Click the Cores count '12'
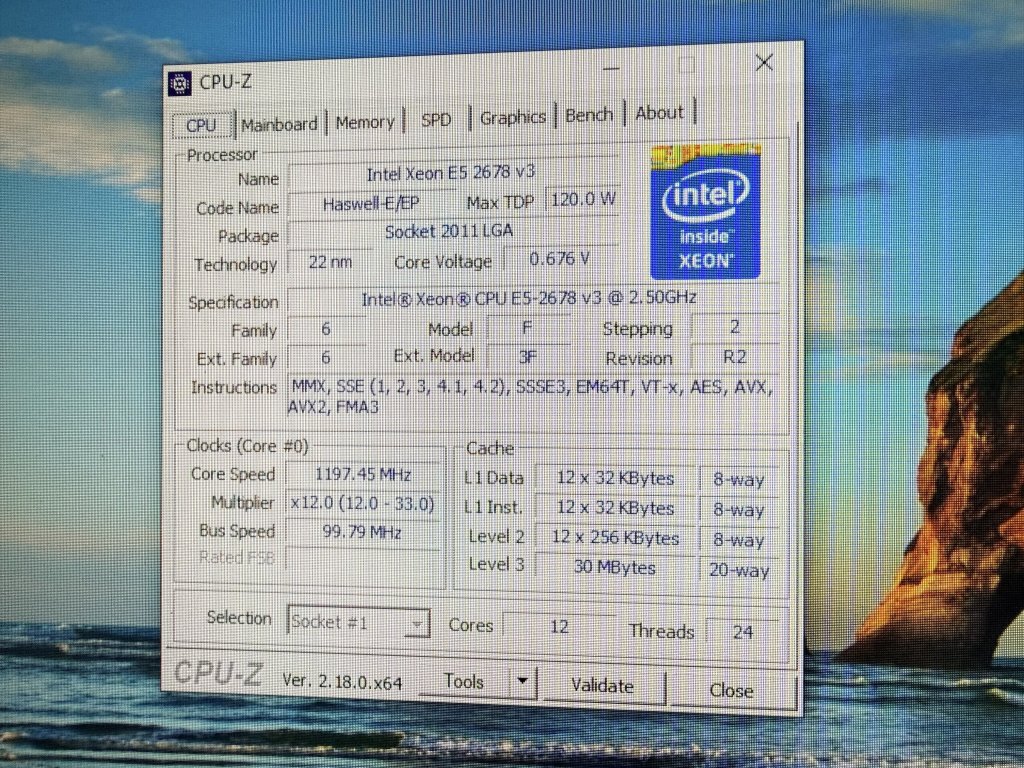The height and width of the screenshot is (768, 1024). [x=559, y=627]
